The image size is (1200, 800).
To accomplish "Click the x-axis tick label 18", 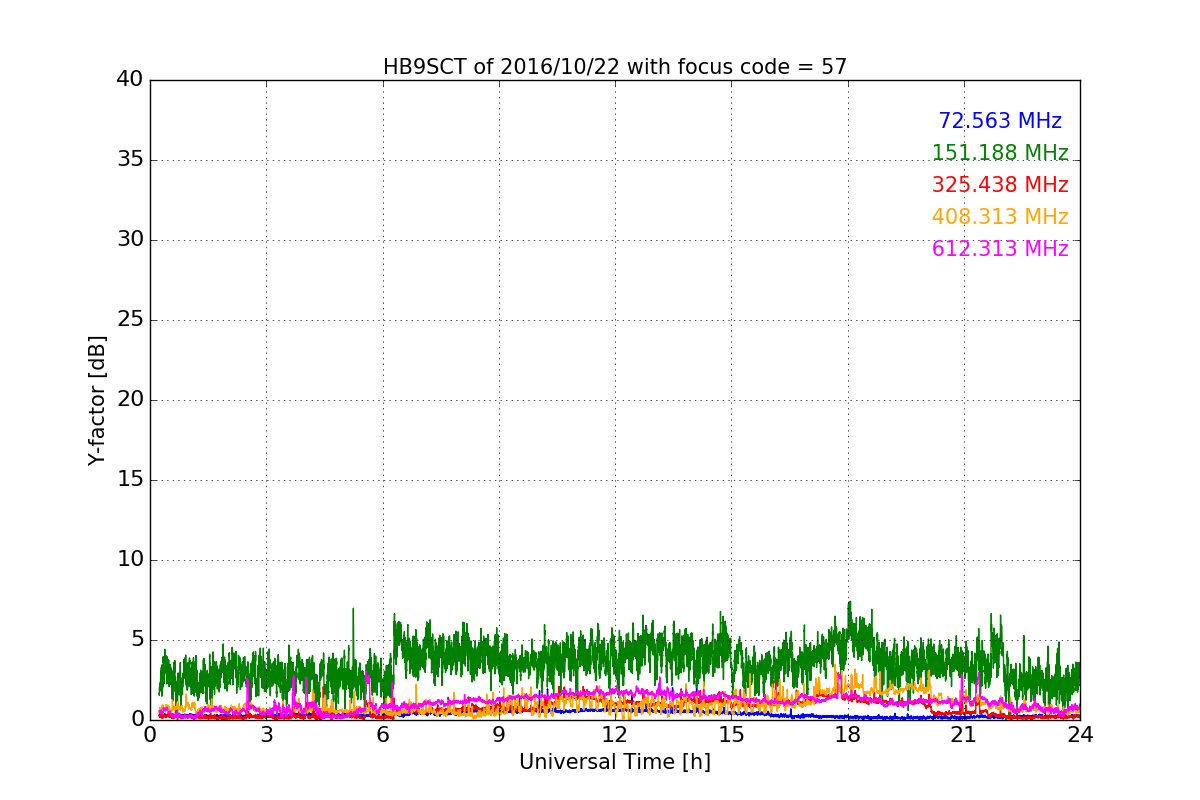I will [x=848, y=735].
